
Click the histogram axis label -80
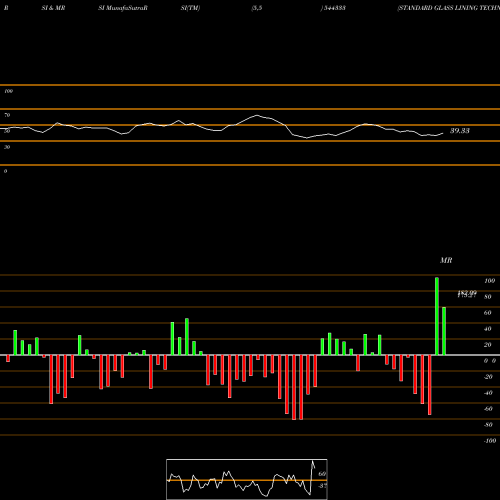[488, 425]
